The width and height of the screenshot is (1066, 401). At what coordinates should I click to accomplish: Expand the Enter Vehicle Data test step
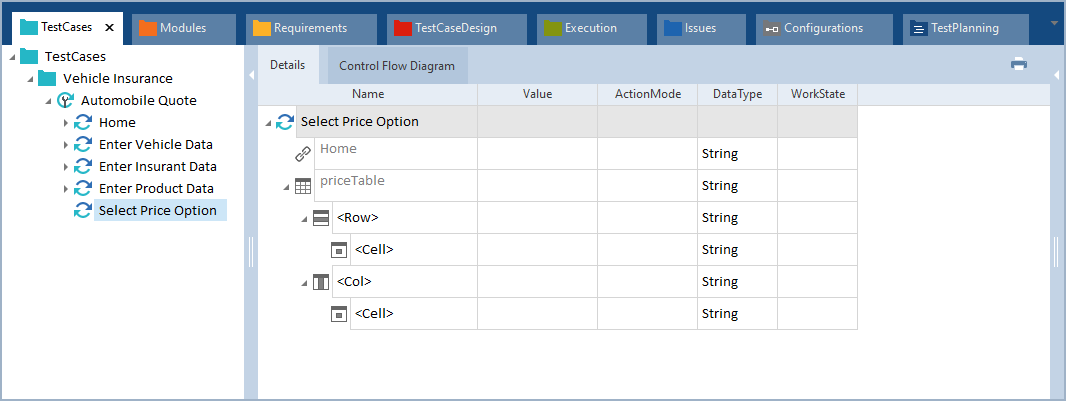coord(66,145)
